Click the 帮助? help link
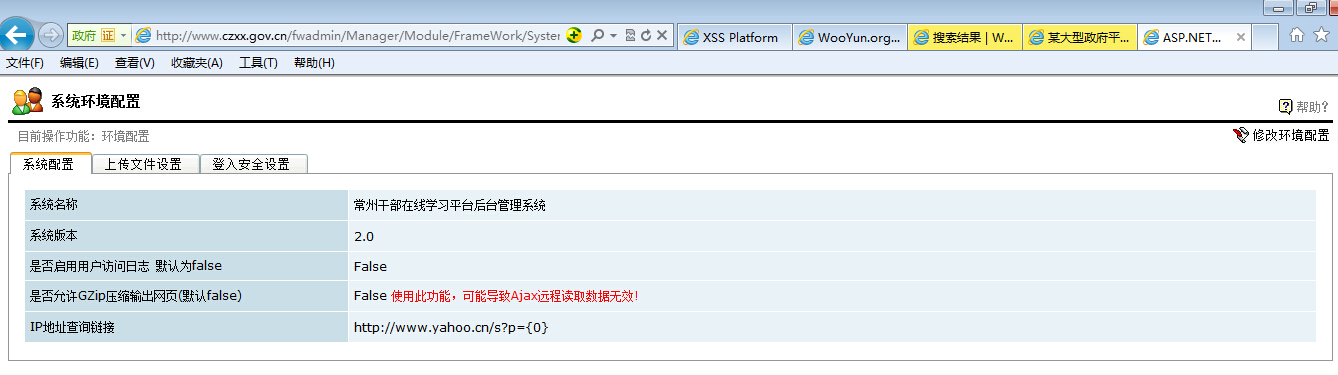 pos(1313,107)
